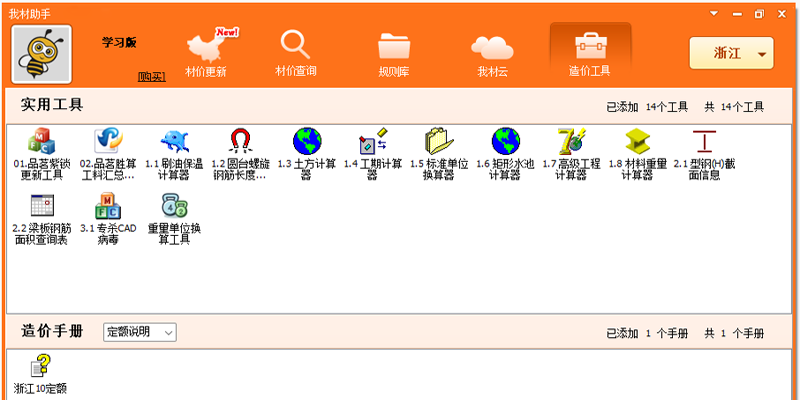Switch to the 规则库 tab
Viewport: 800px width, 400px height.
point(393,53)
